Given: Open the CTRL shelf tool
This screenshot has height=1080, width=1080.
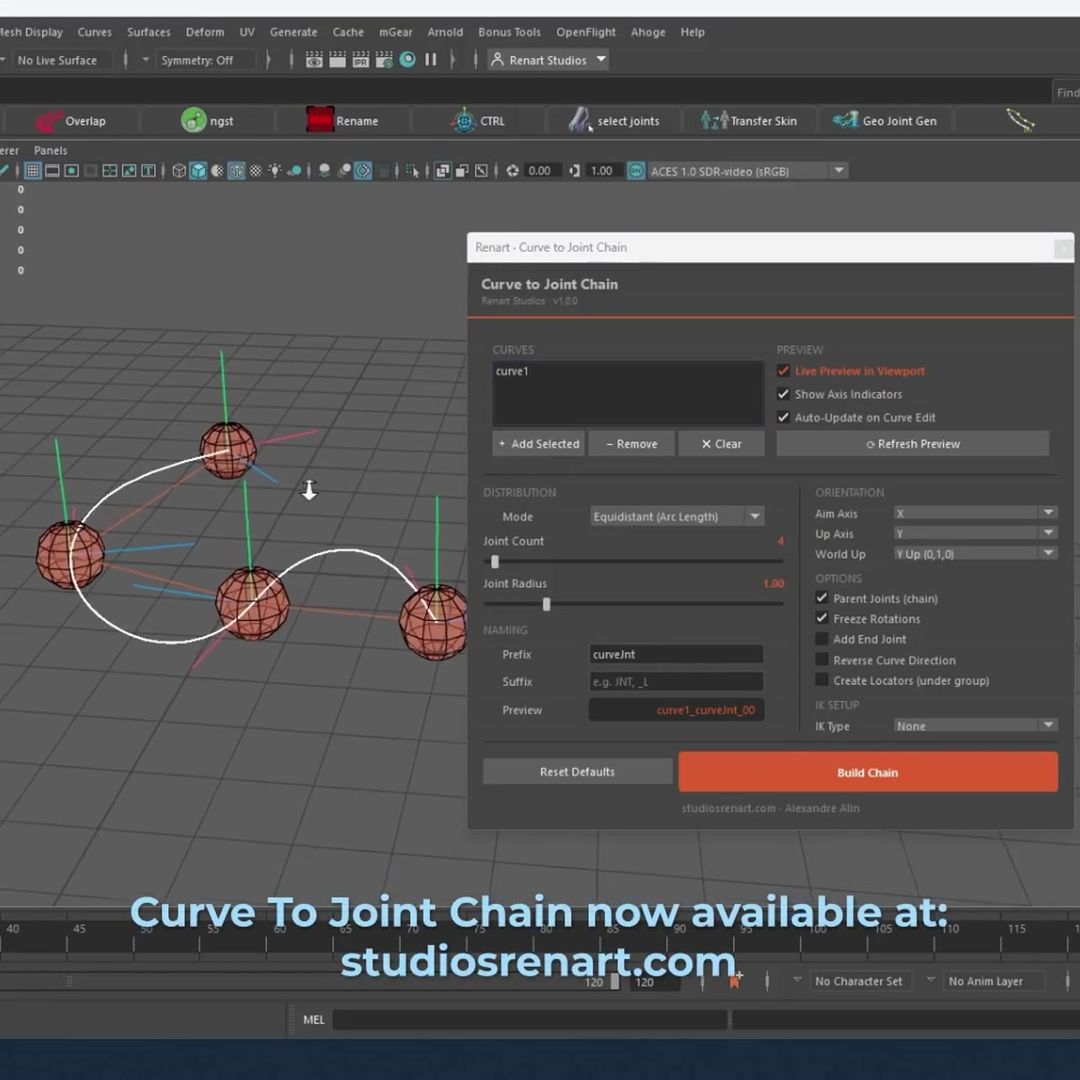Looking at the screenshot, I should 478,121.
